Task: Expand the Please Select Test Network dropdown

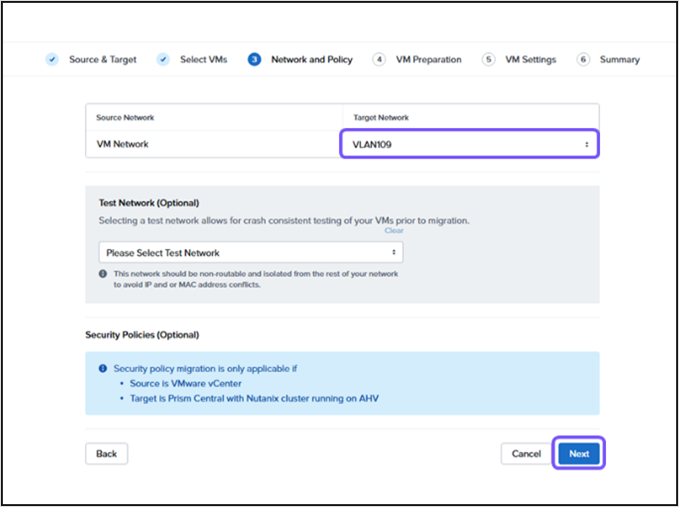Action: point(250,253)
